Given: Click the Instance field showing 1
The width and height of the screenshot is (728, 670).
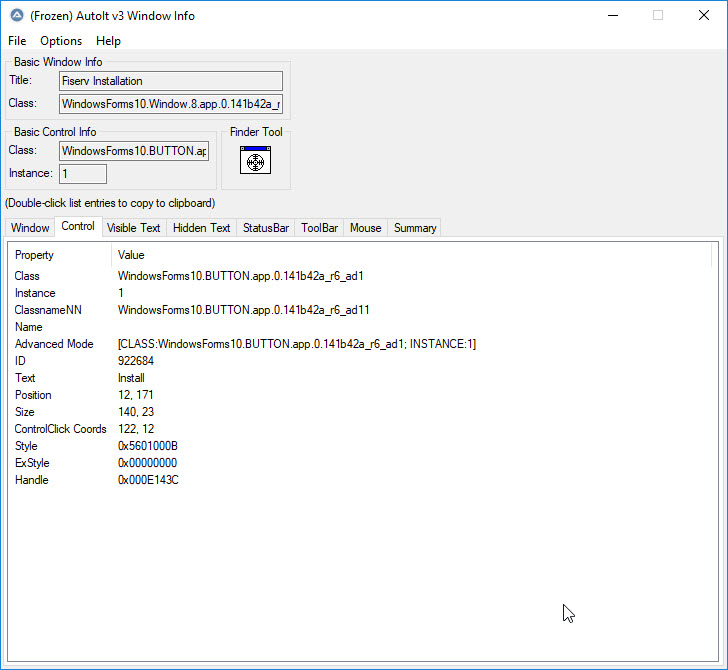Looking at the screenshot, I should coord(83,174).
